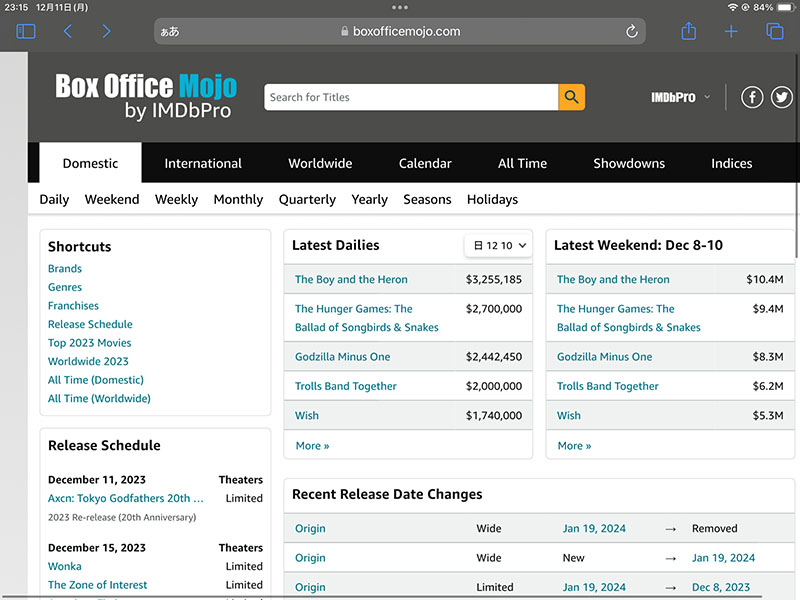Click More under Latest Dailies
This screenshot has height=600, width=800.
tap(312, 446)
